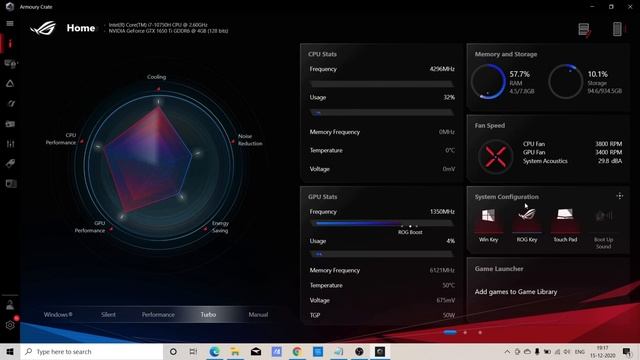Click the fan icon in Fan Speed
Viewport: 640px width, 360px height.
click(x=496, y=157)
